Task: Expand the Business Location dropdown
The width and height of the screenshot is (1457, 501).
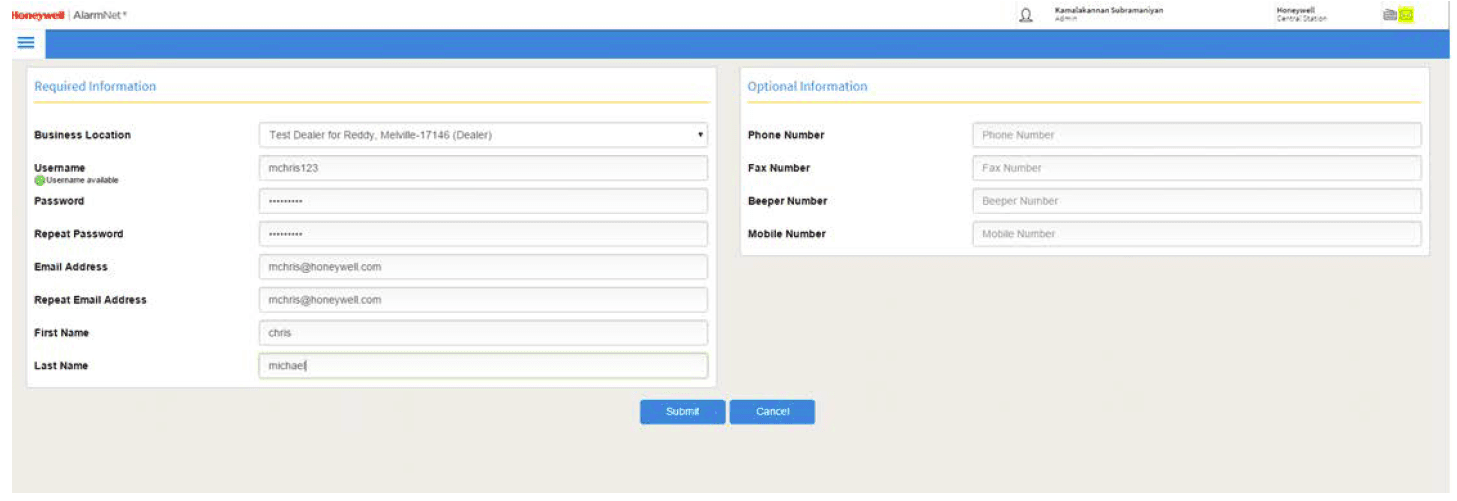Action: pos(482,135)
